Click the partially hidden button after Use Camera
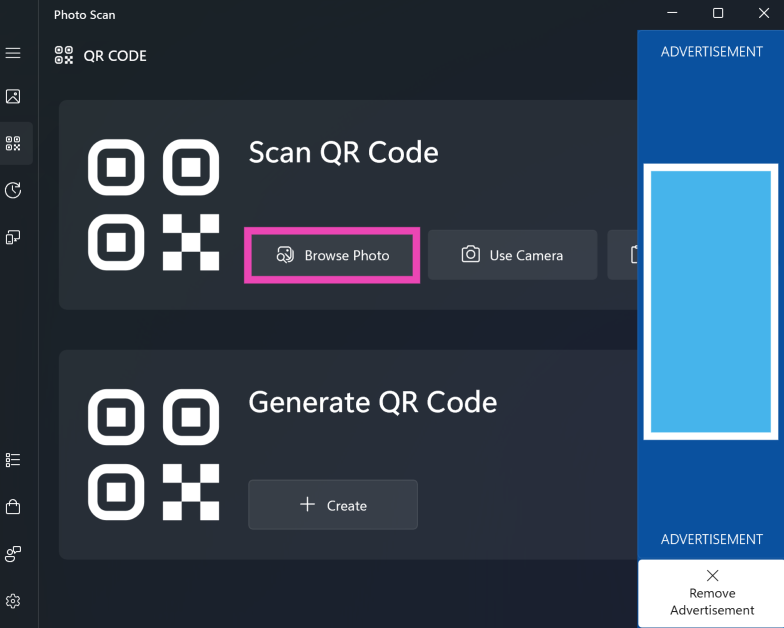 (x=625, y=255)
